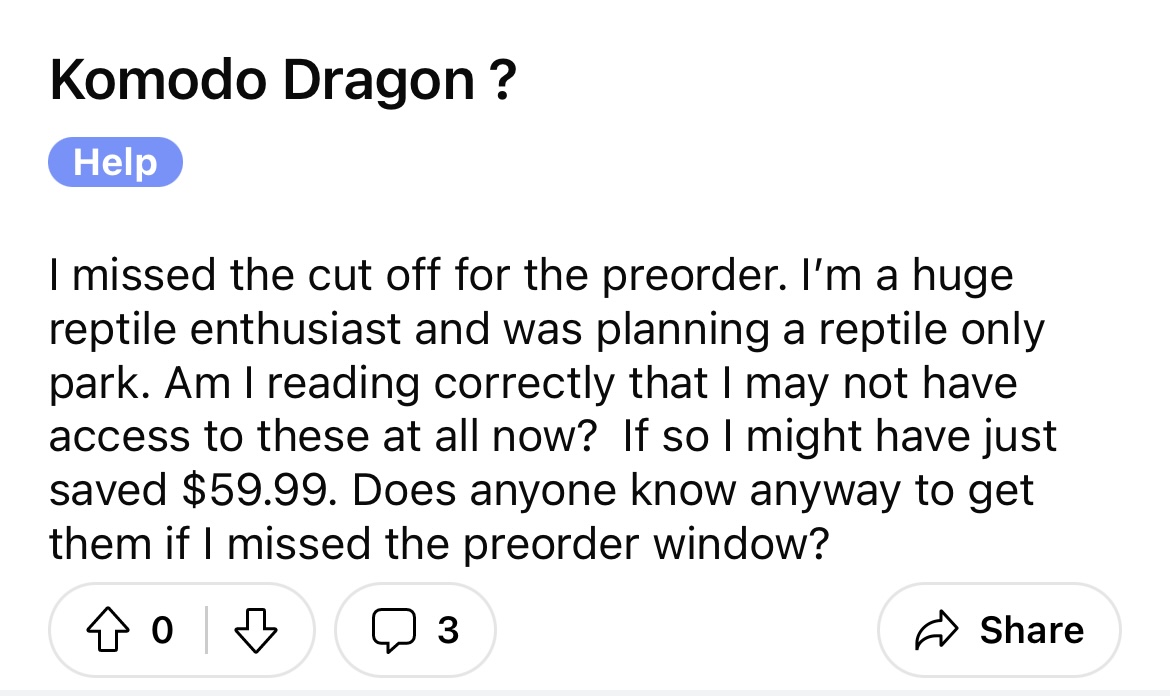Screen dimensions: 1170x696
Task: Click "planning a reptile only" text line
Action: click(x=820, y=330)
